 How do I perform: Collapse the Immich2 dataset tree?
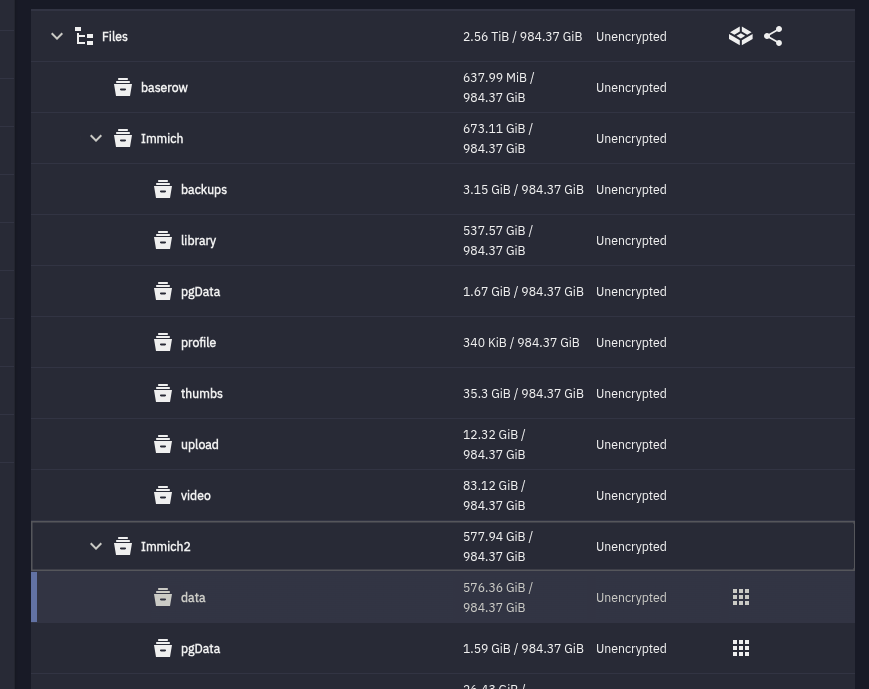[x=96, y=547]
